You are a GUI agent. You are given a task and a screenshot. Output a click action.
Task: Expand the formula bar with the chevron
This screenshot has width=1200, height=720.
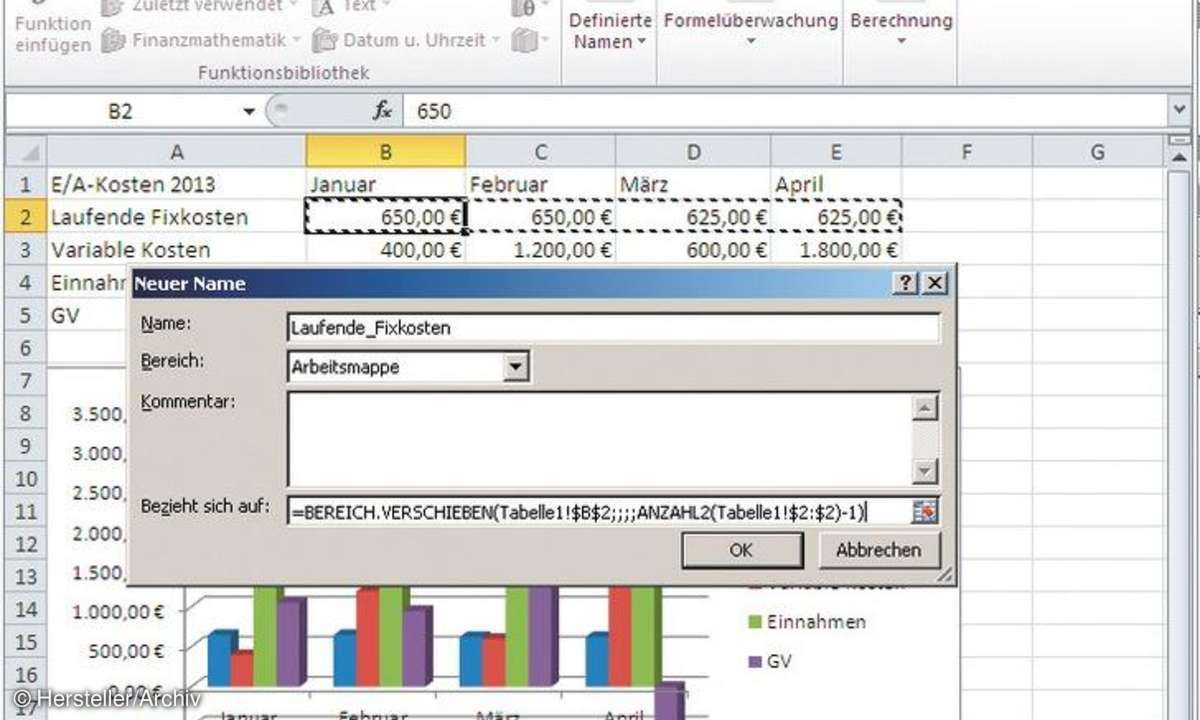click(1179, 111)
